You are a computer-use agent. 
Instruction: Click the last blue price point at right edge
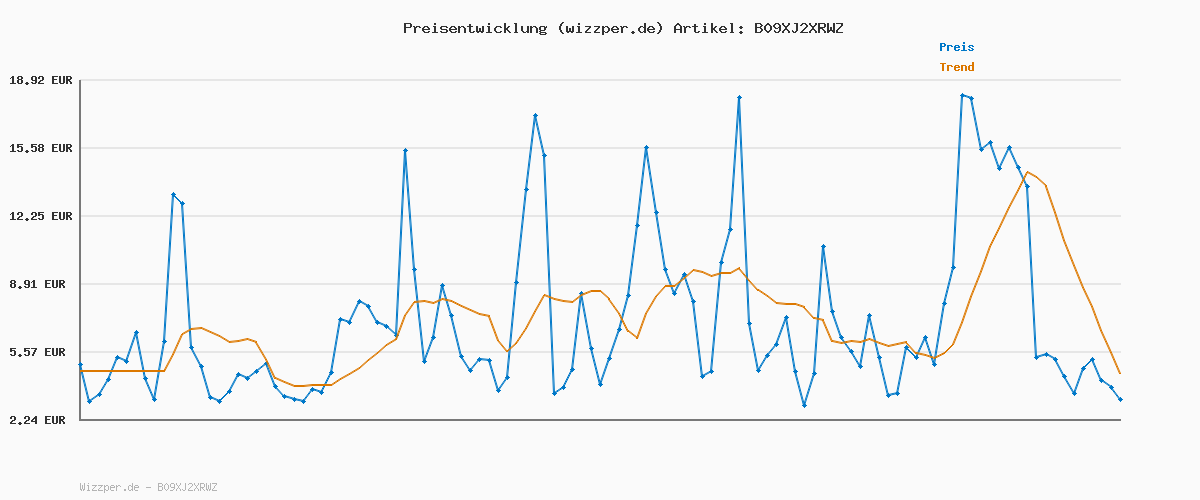(1120, 399)
